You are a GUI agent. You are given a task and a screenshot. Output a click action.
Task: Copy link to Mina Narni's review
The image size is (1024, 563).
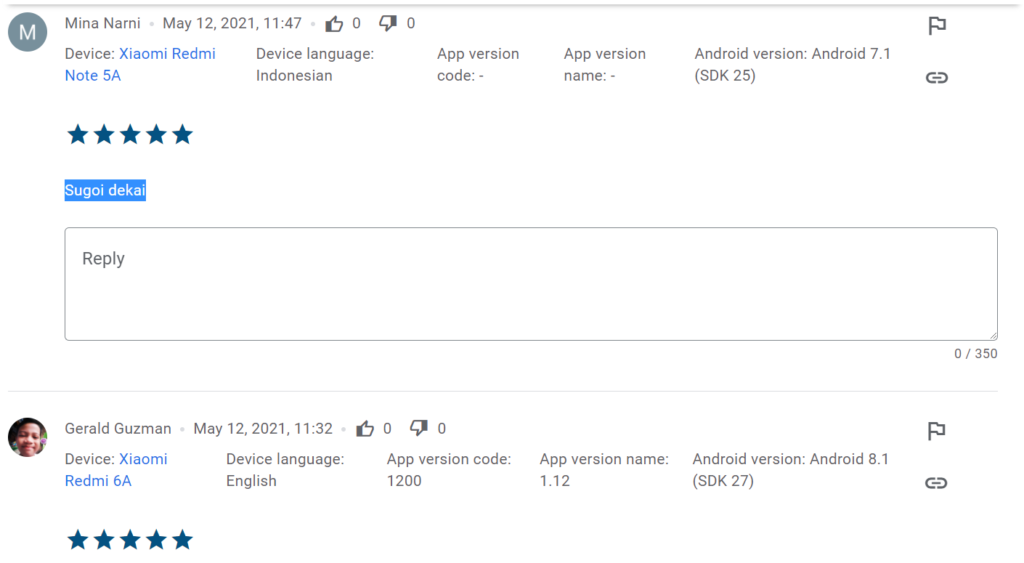[937, 77]
